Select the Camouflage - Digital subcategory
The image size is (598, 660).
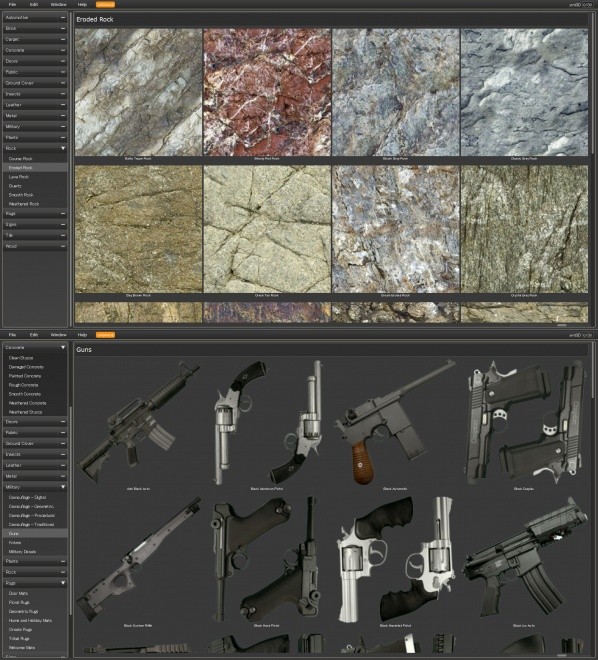pyautogui.click(x=35, y=497)
